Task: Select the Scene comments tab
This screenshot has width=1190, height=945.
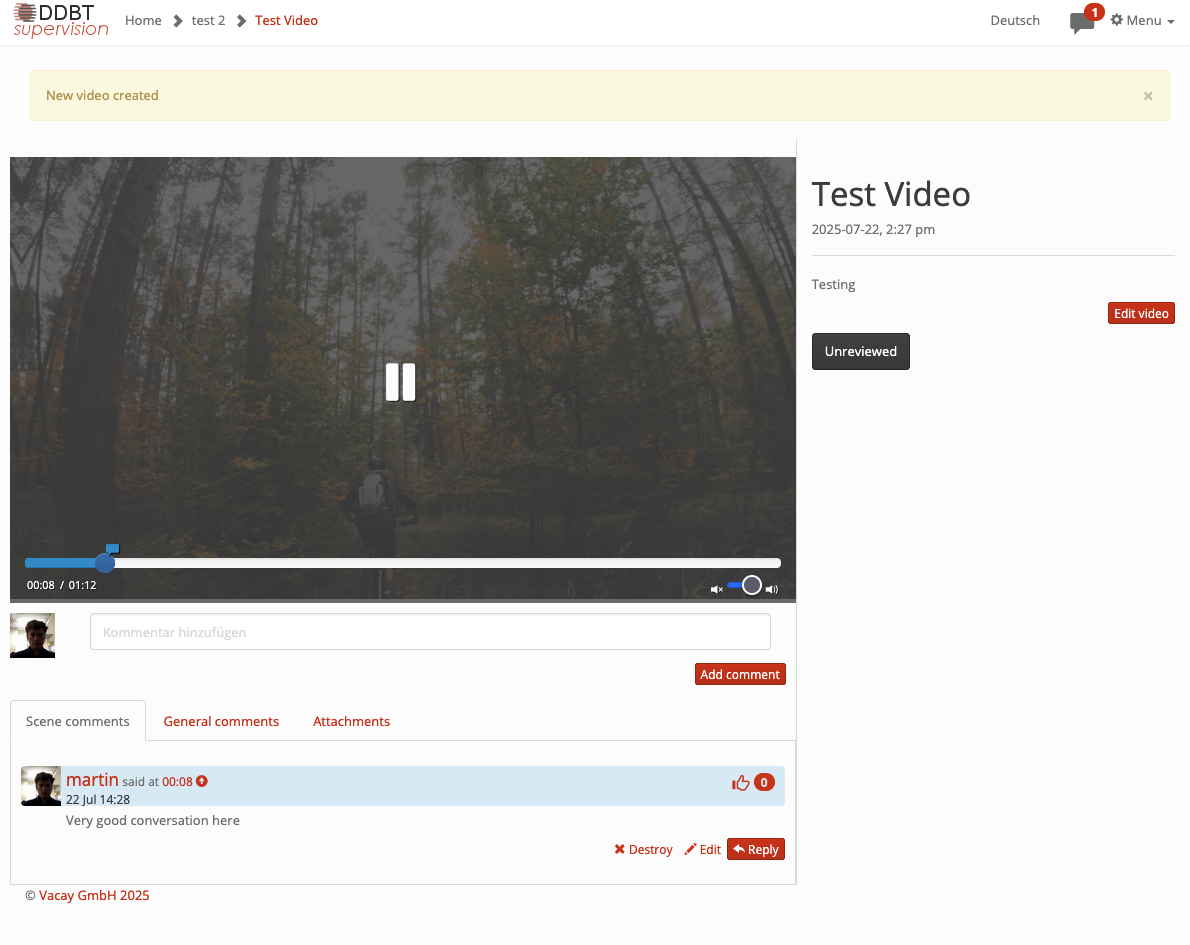Action: [78, 721]
